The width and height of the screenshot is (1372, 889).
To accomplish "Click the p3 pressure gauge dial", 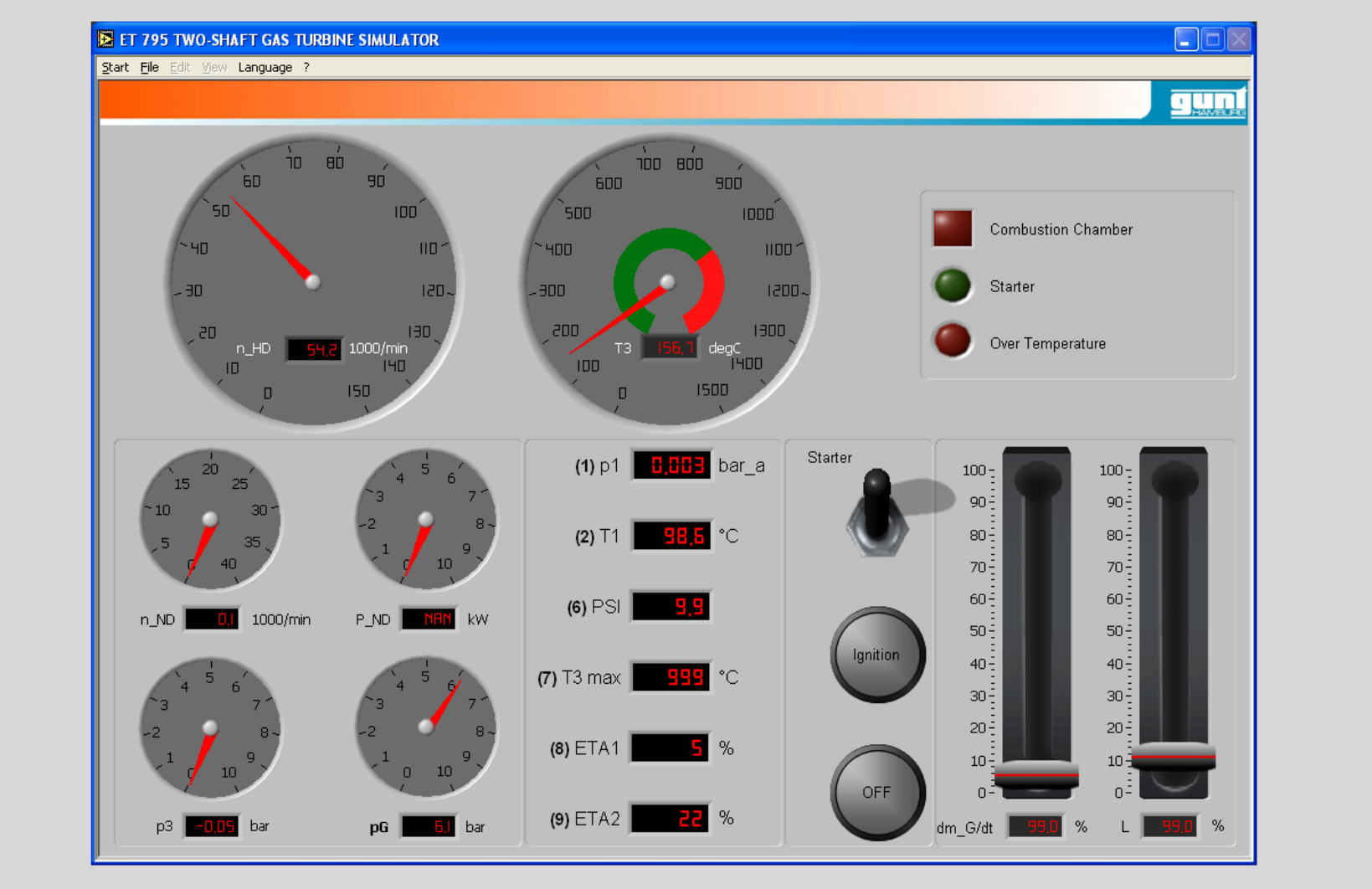I will tap(210, 727).
